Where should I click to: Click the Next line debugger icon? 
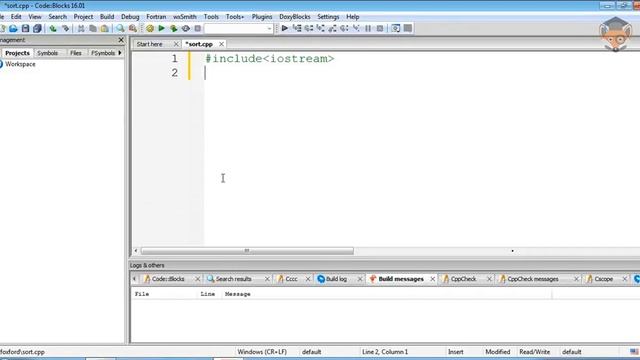[x=309, y=29]
